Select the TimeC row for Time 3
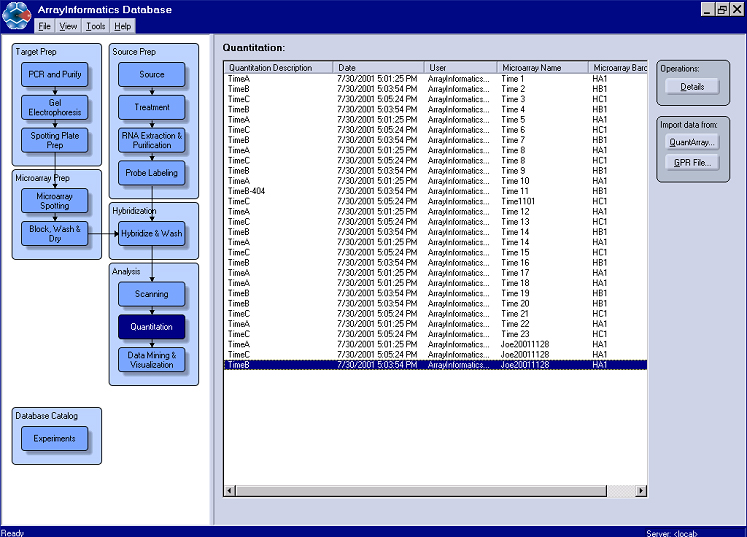747x537 pixels. pos(435,99)
